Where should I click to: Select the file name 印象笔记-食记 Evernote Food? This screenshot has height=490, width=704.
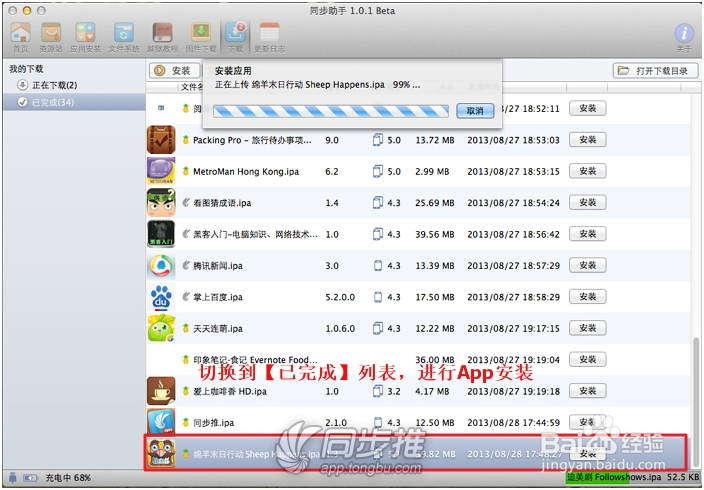tap(255, 360)
